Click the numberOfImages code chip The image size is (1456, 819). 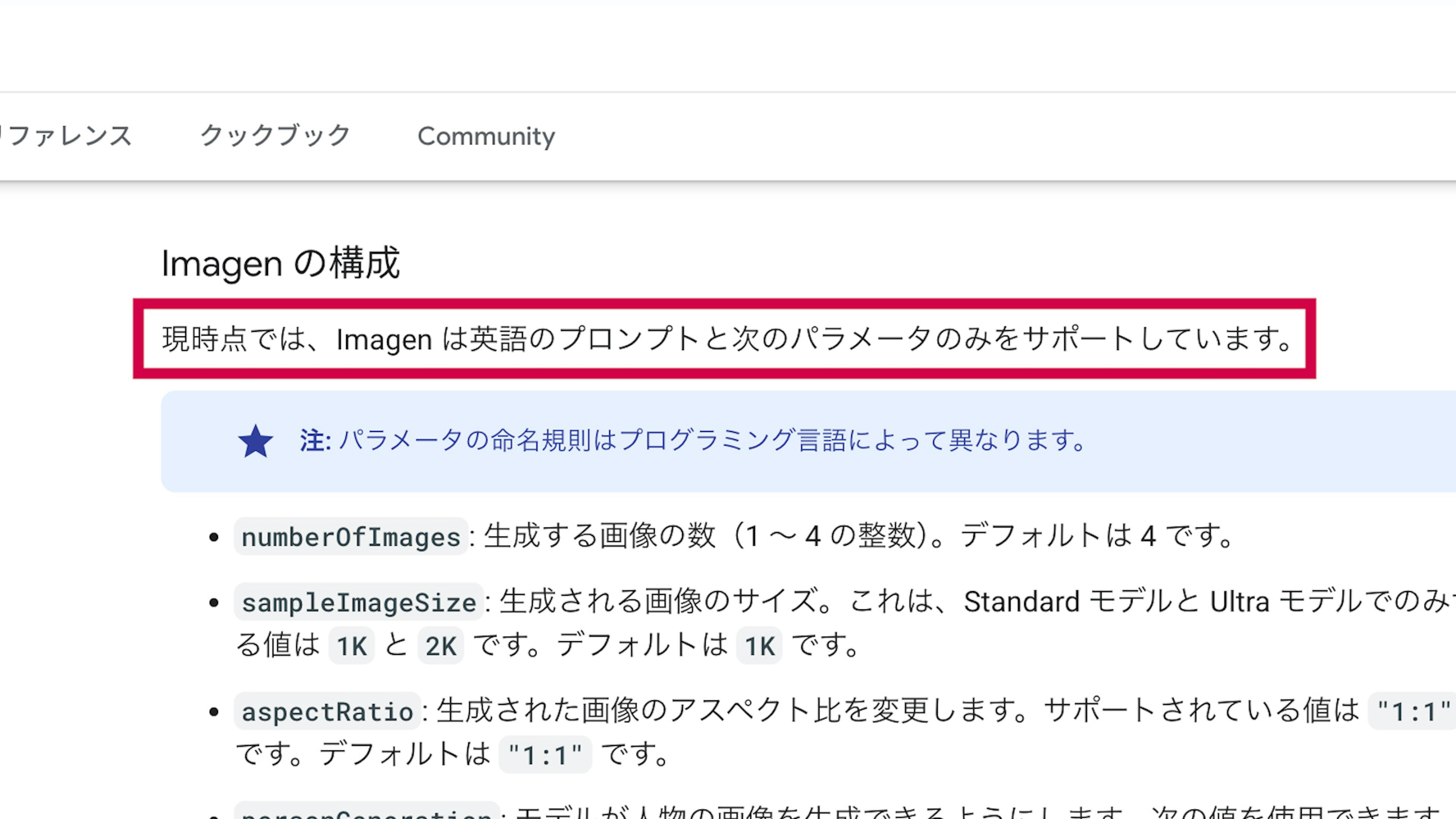coord(351,537)
